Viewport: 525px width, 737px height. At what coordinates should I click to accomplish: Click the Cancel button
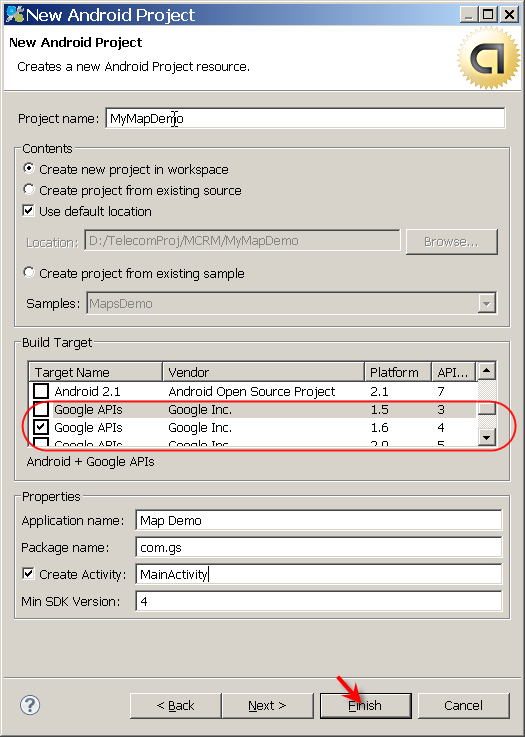463,706
